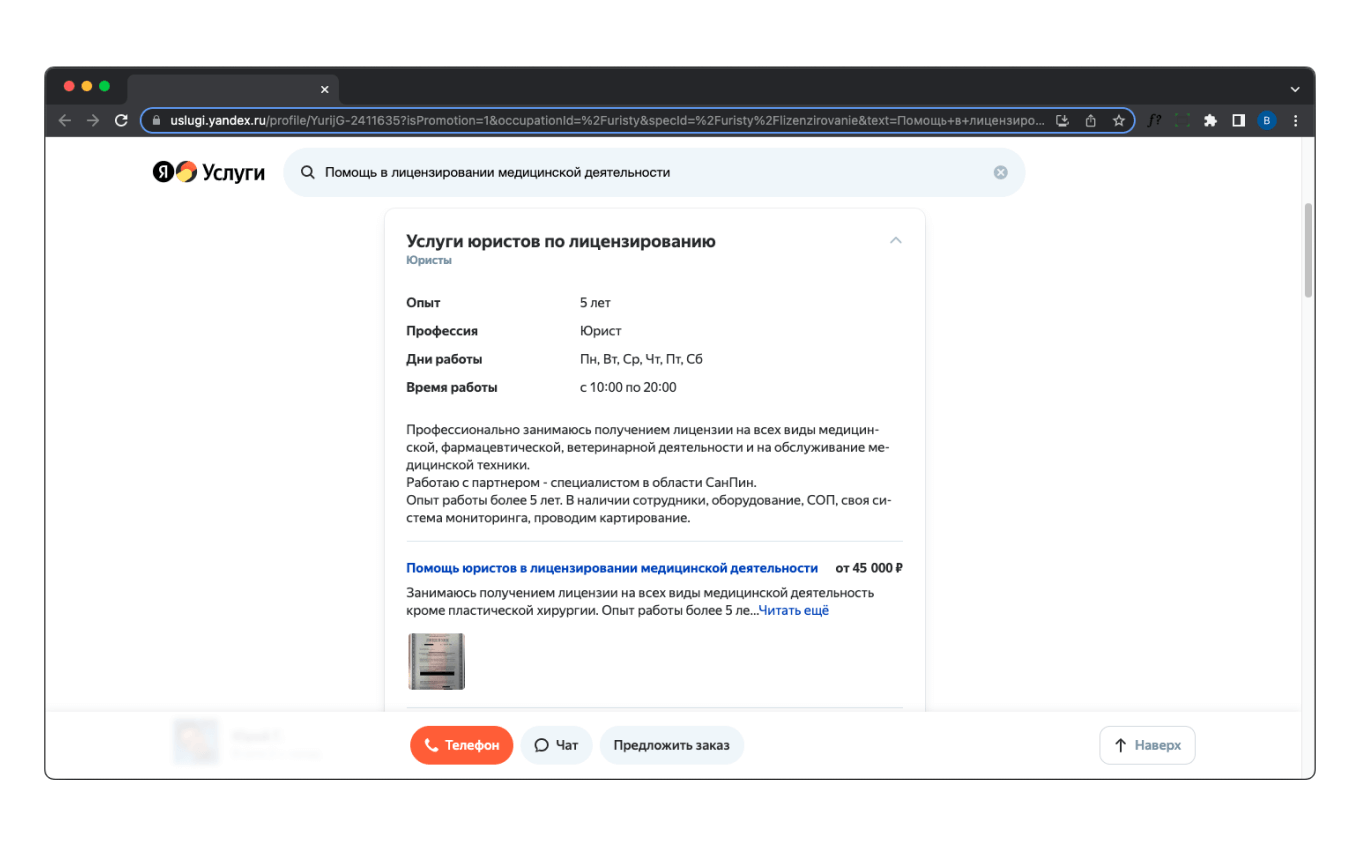This screenshot has width=1360, height=846.
Task: Click the Наверх button
Action: 1147,745
